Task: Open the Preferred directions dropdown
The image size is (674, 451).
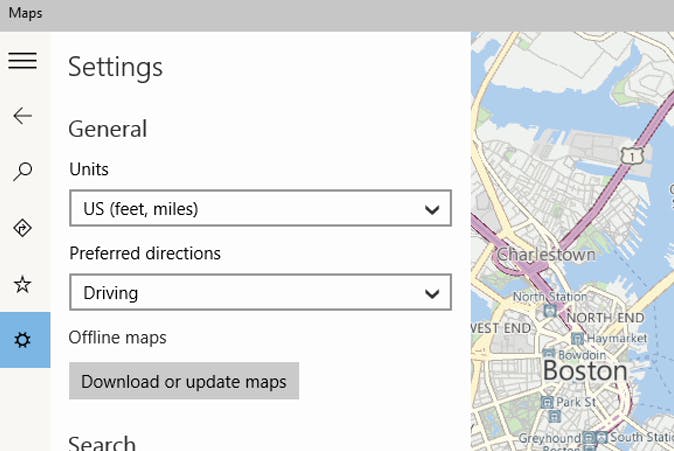Action: [260, 293]
